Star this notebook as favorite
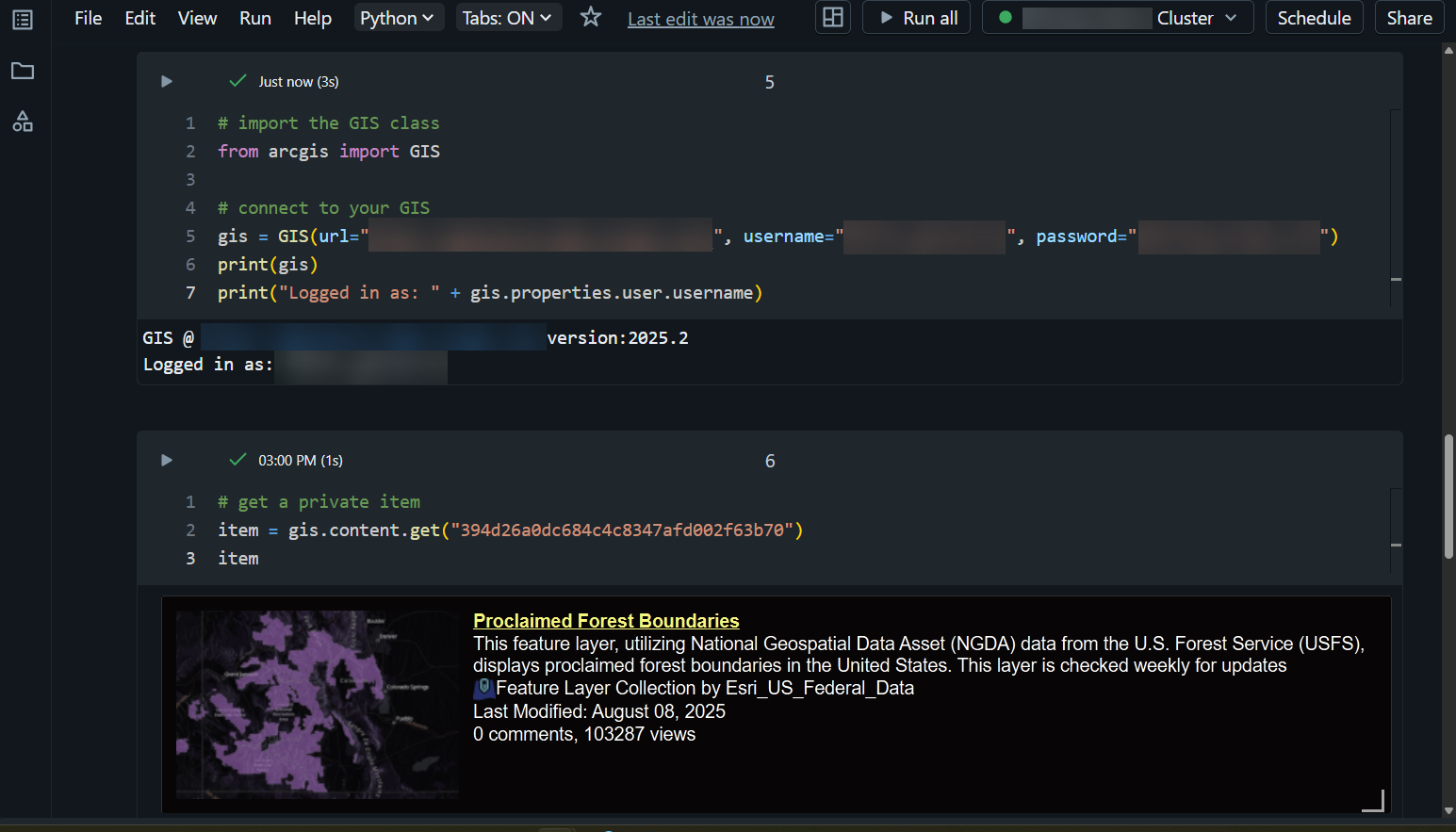1456x832 pixels. 591,17
